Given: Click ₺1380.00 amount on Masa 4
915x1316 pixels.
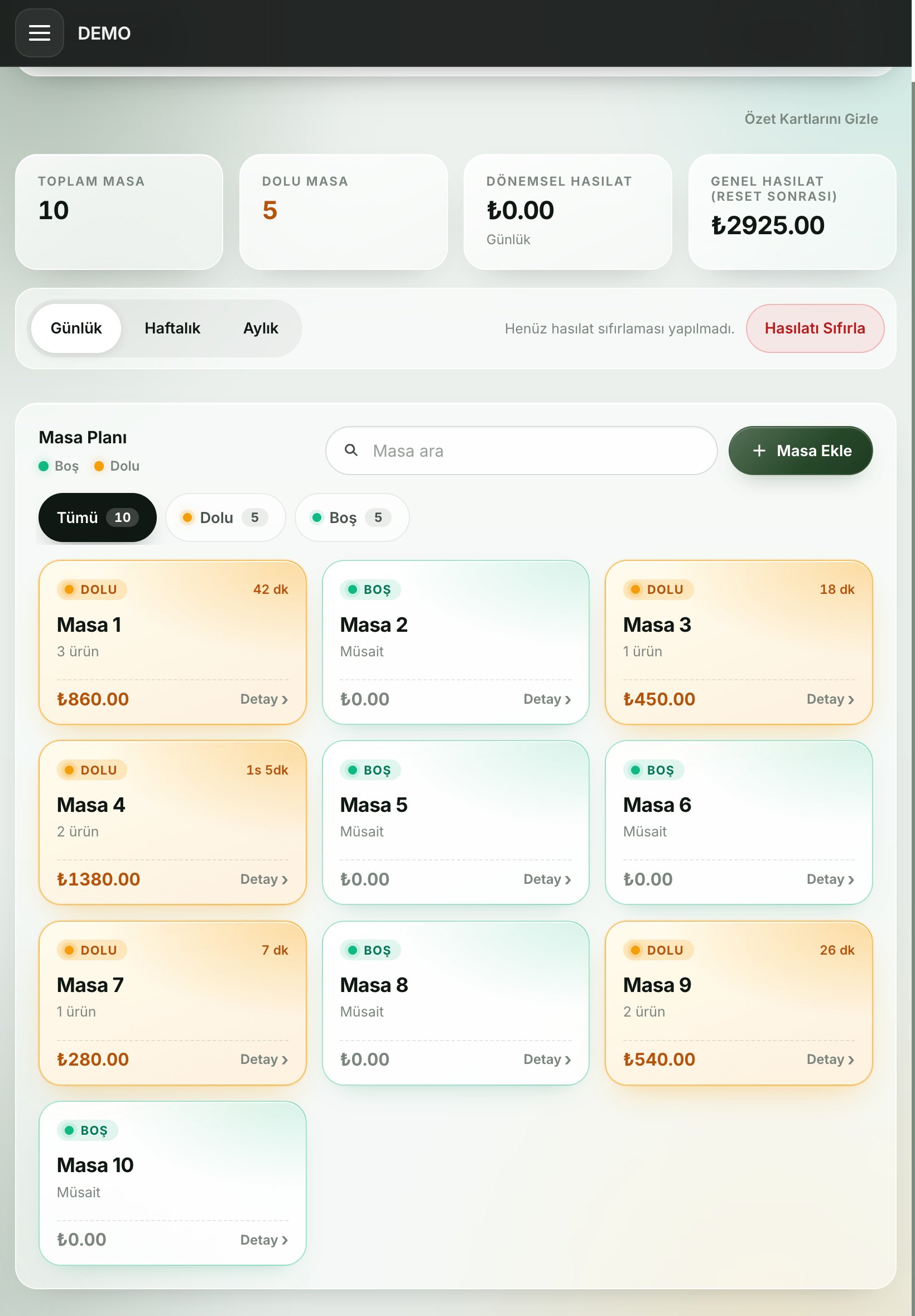Looking at the screenshot, I should (x=98, y=879).
